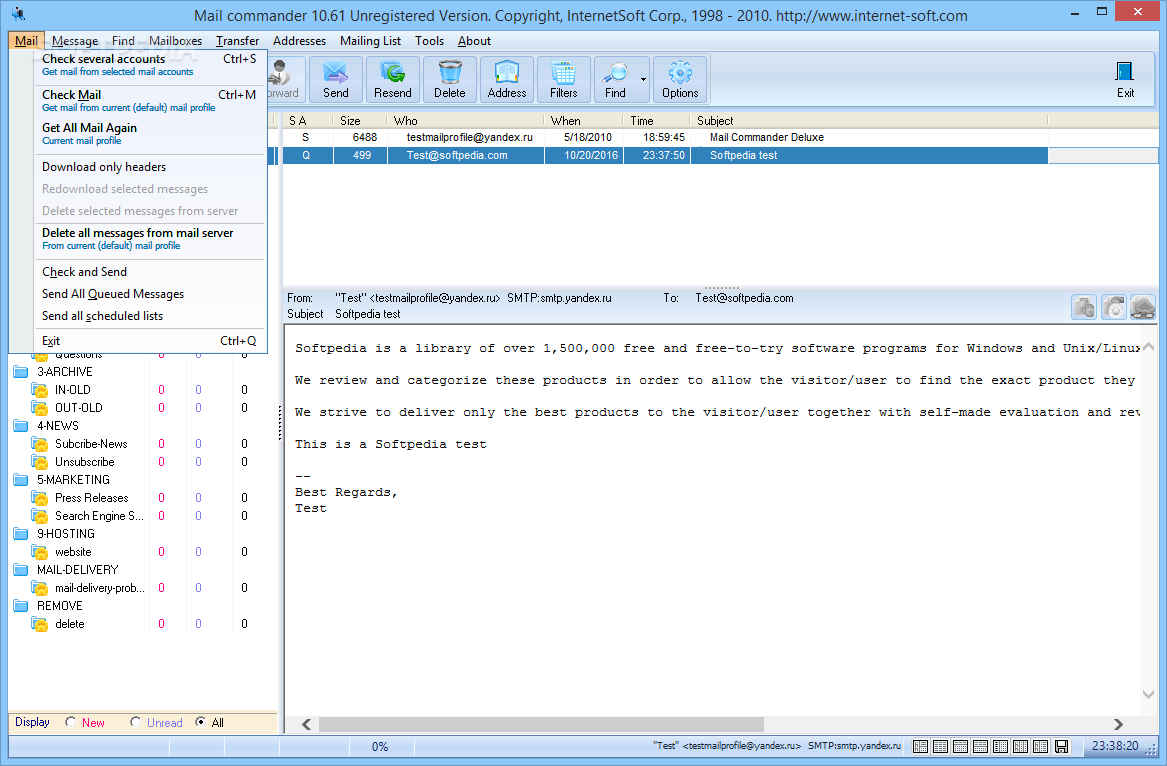Select the Unsubscribe mailbox
Image resolution: width=1167 pixels, height=766 pixels.
(84, 462)
